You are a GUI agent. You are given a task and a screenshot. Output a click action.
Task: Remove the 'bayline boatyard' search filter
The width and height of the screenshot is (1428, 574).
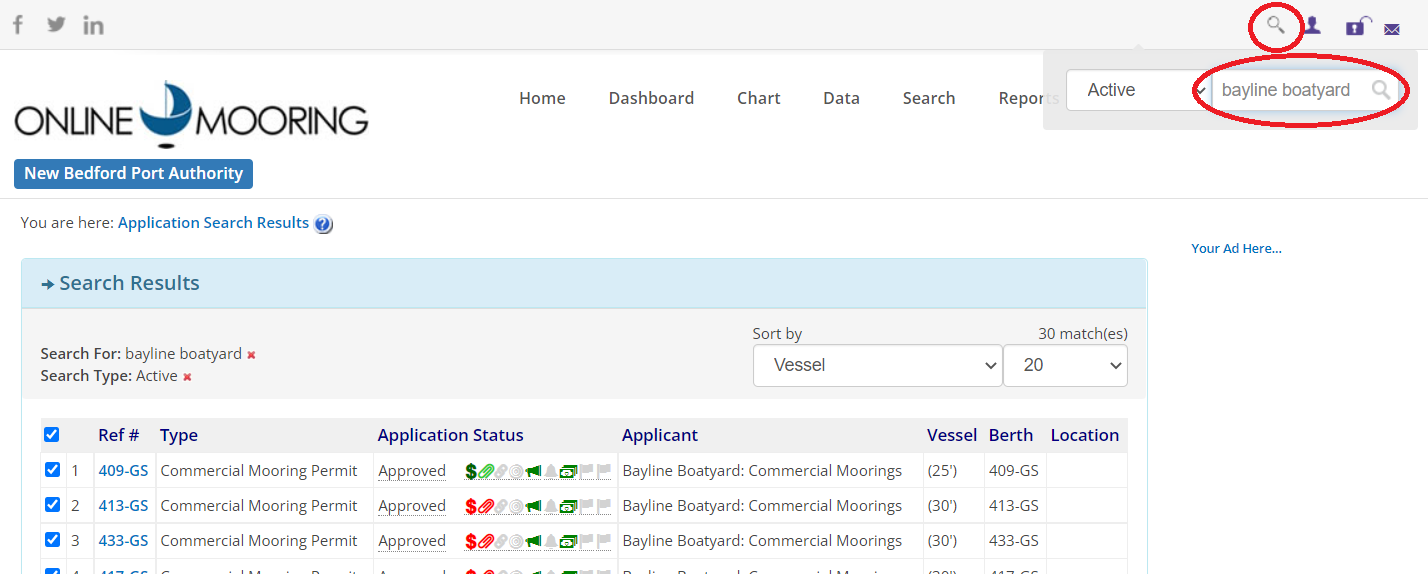click(252, 355)
